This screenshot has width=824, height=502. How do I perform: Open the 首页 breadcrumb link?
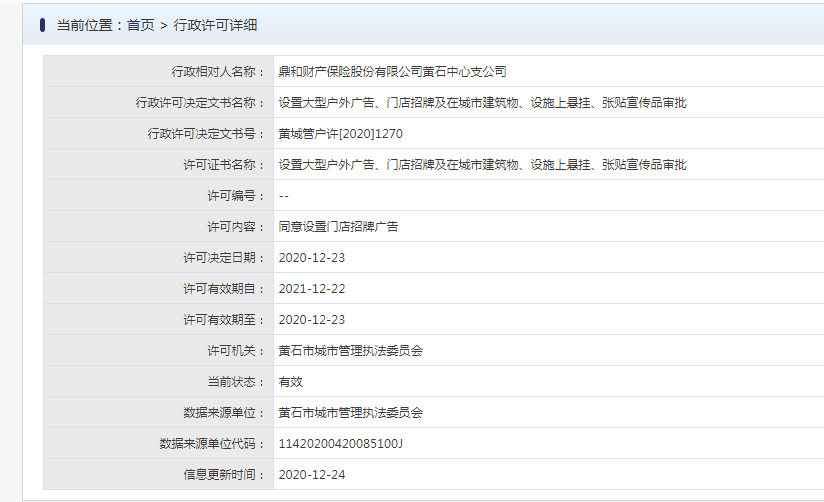(140, 25)
